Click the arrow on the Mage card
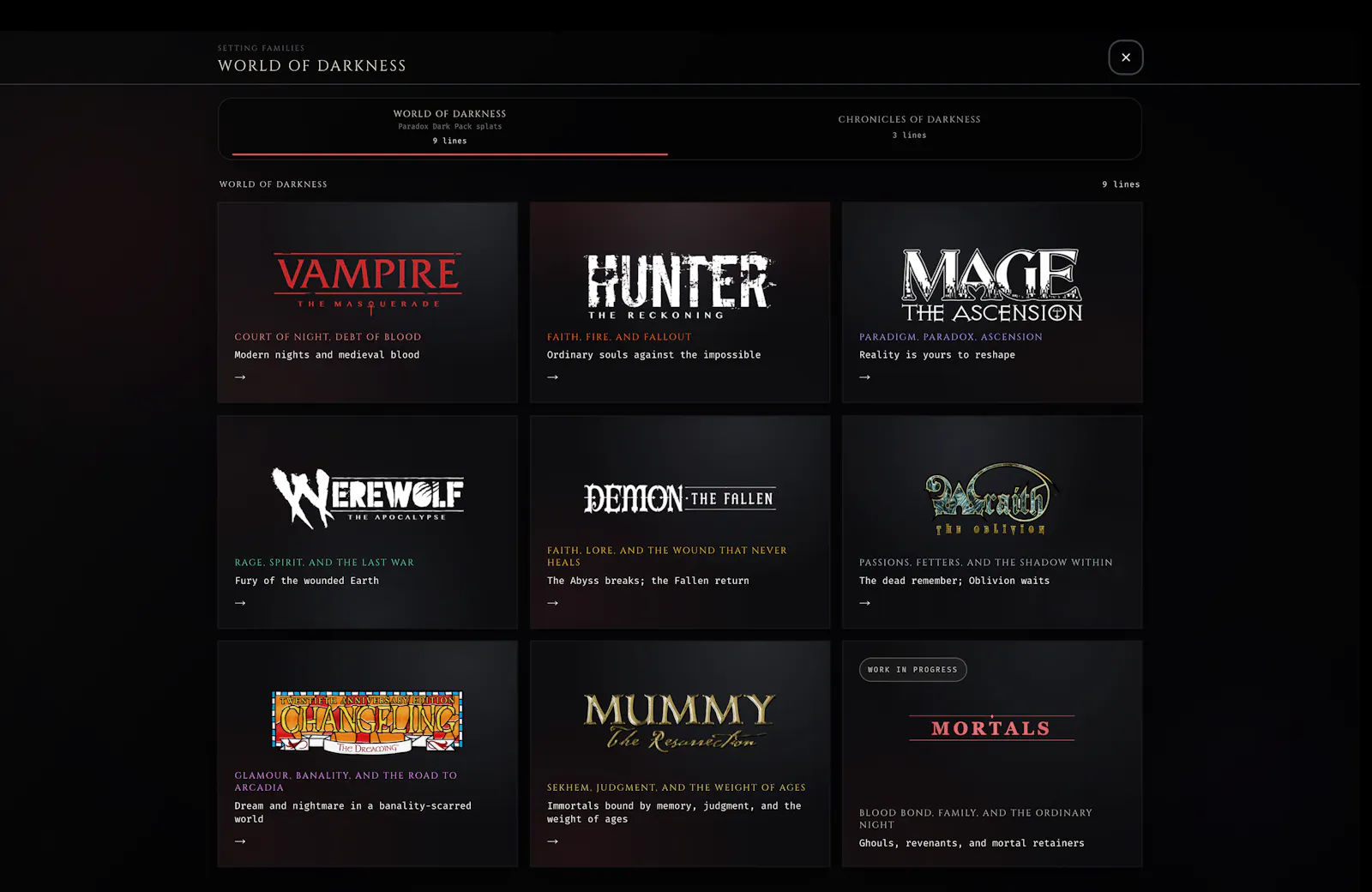This screenshot has height=892, width=1372. (x=865, y=377)
